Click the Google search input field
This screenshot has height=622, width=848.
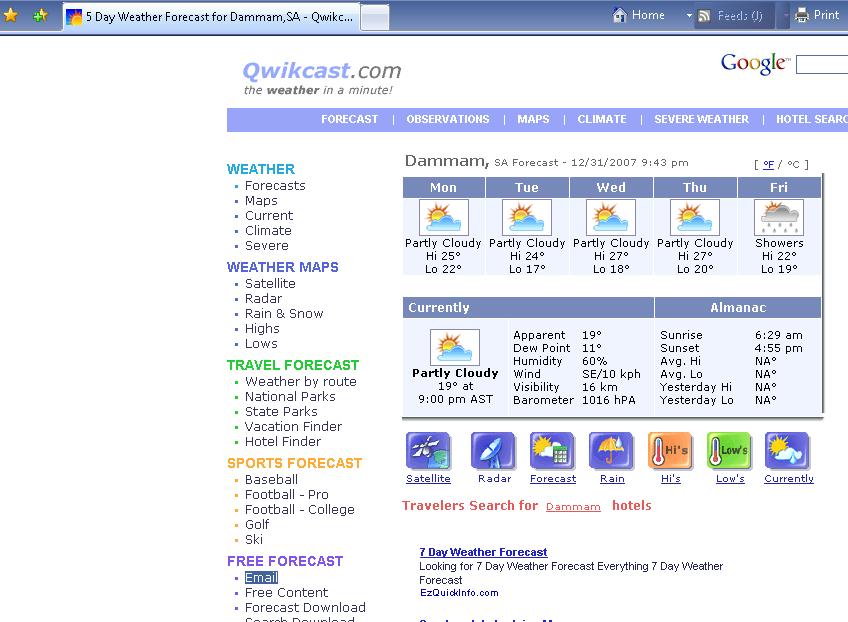point(822,64)
